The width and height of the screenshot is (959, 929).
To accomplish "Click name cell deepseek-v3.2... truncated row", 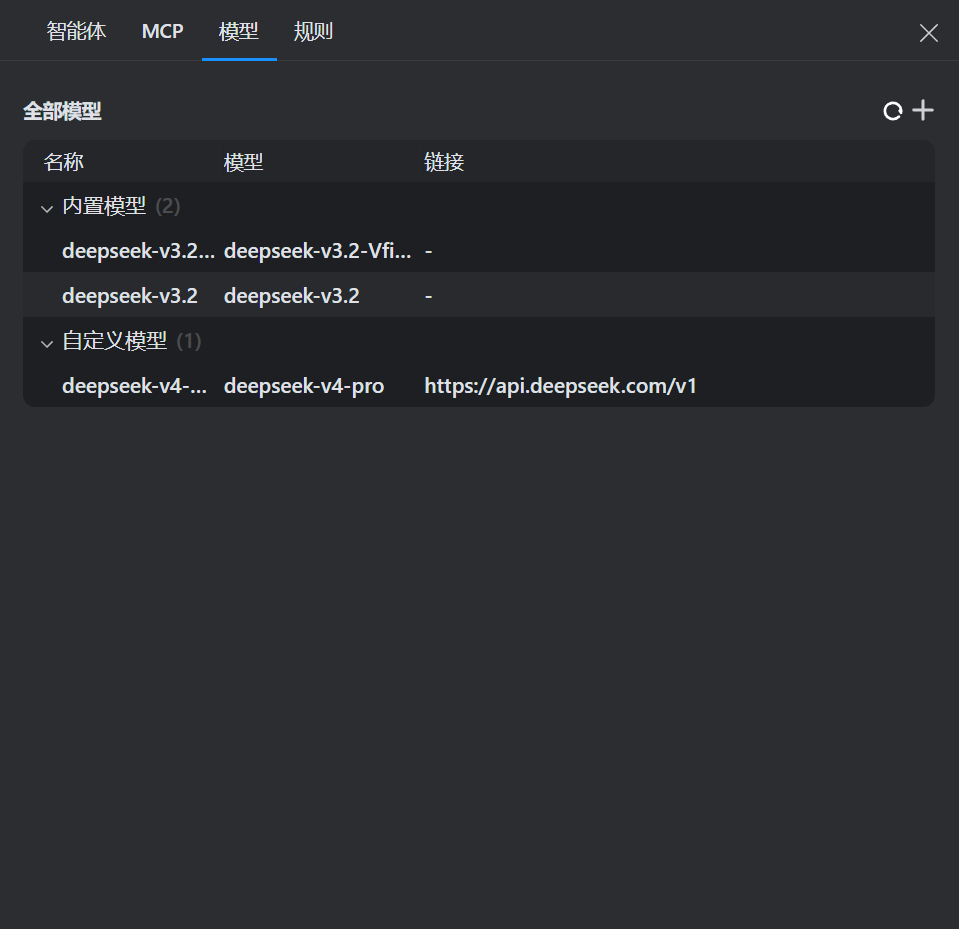I will pyautogui.click(x=138, y=251).
